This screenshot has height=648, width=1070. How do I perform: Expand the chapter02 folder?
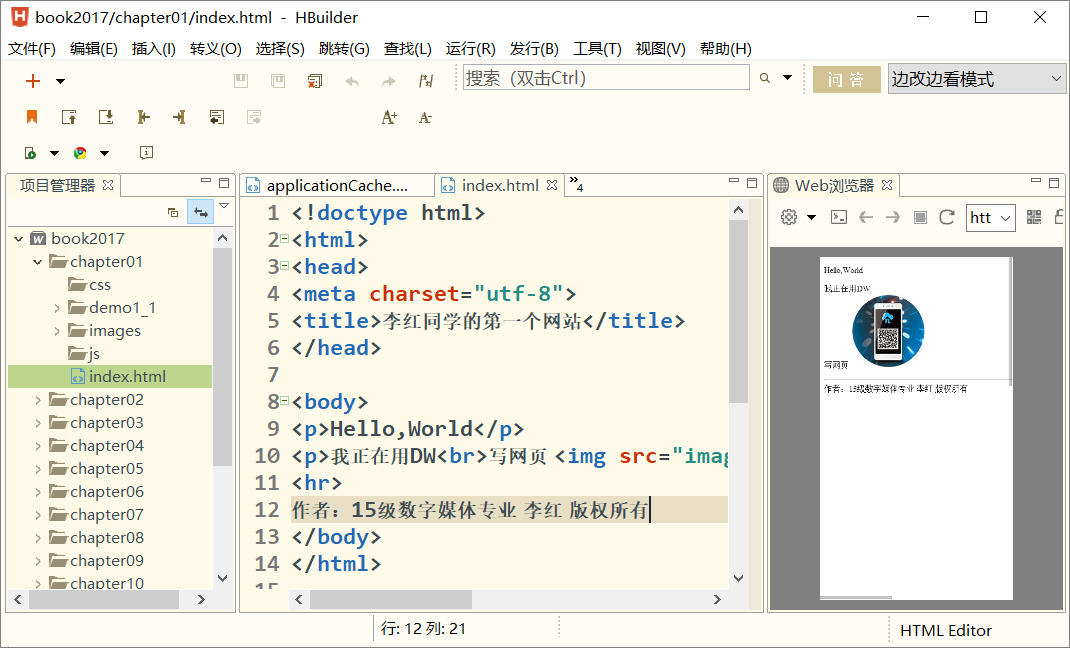[38, 400]
